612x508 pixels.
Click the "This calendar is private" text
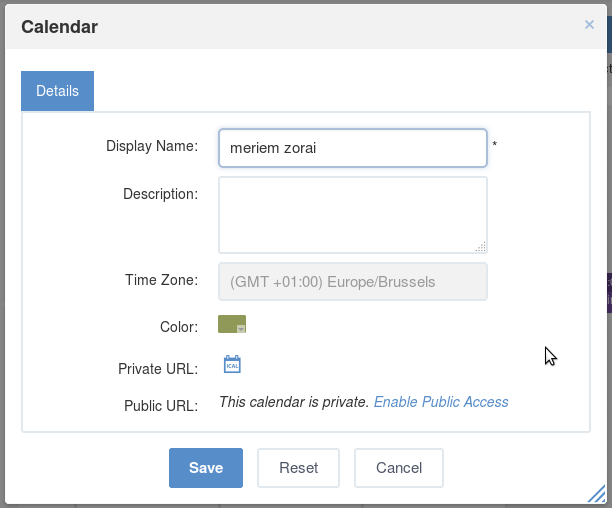click(294, 402)
